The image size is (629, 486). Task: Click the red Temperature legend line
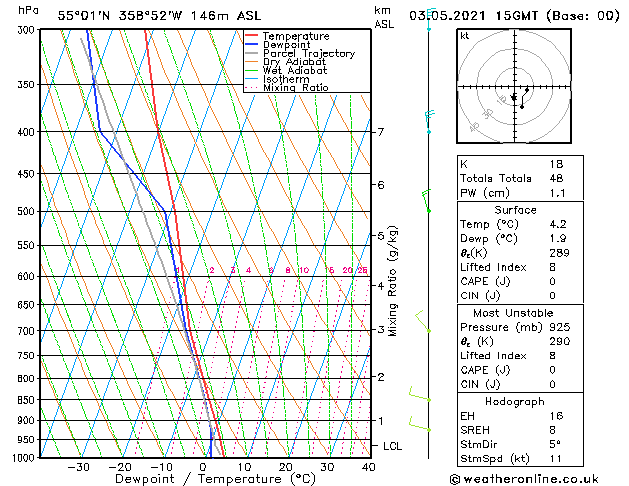coord(251,36)
